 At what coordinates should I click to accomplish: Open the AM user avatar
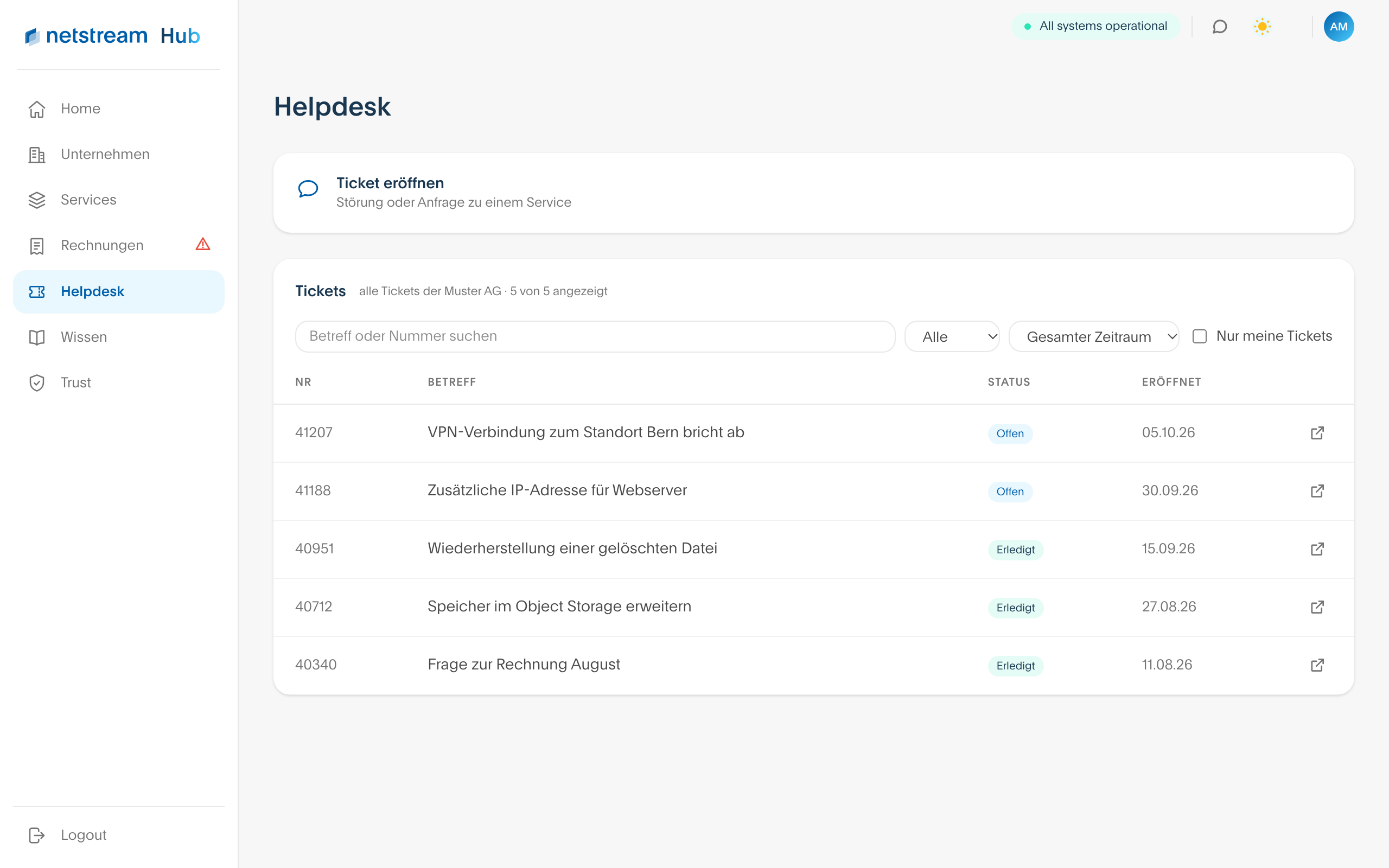point(1339,27)
